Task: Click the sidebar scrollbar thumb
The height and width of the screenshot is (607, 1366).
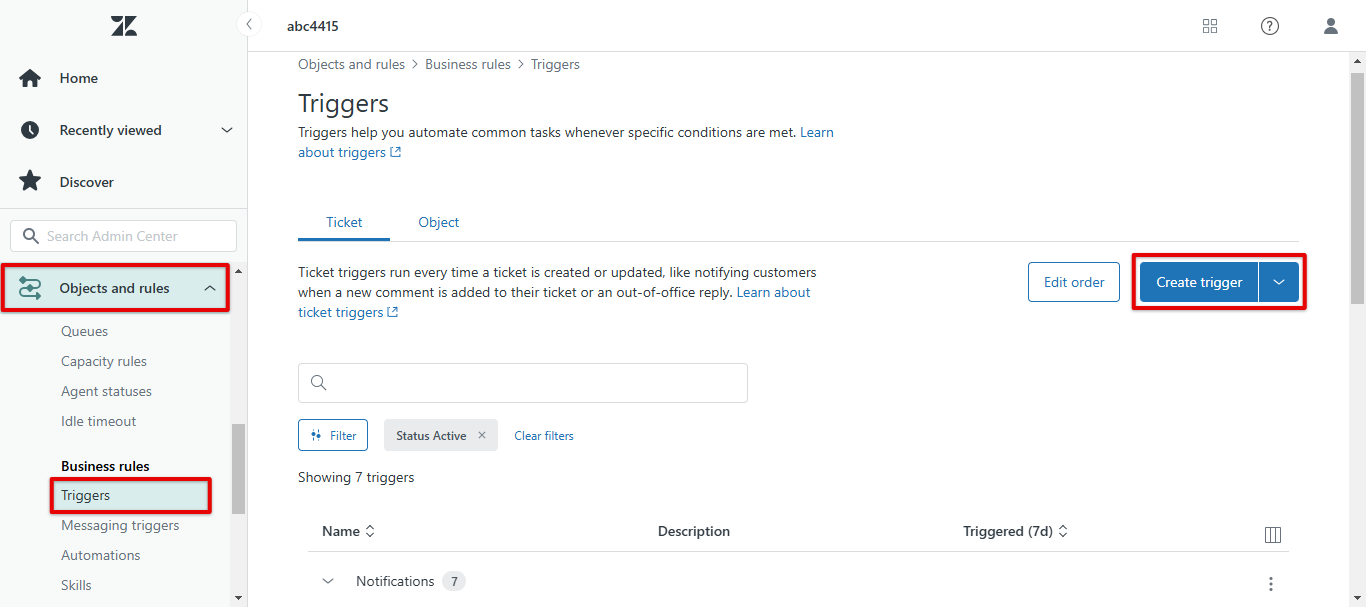Action: 238,468
